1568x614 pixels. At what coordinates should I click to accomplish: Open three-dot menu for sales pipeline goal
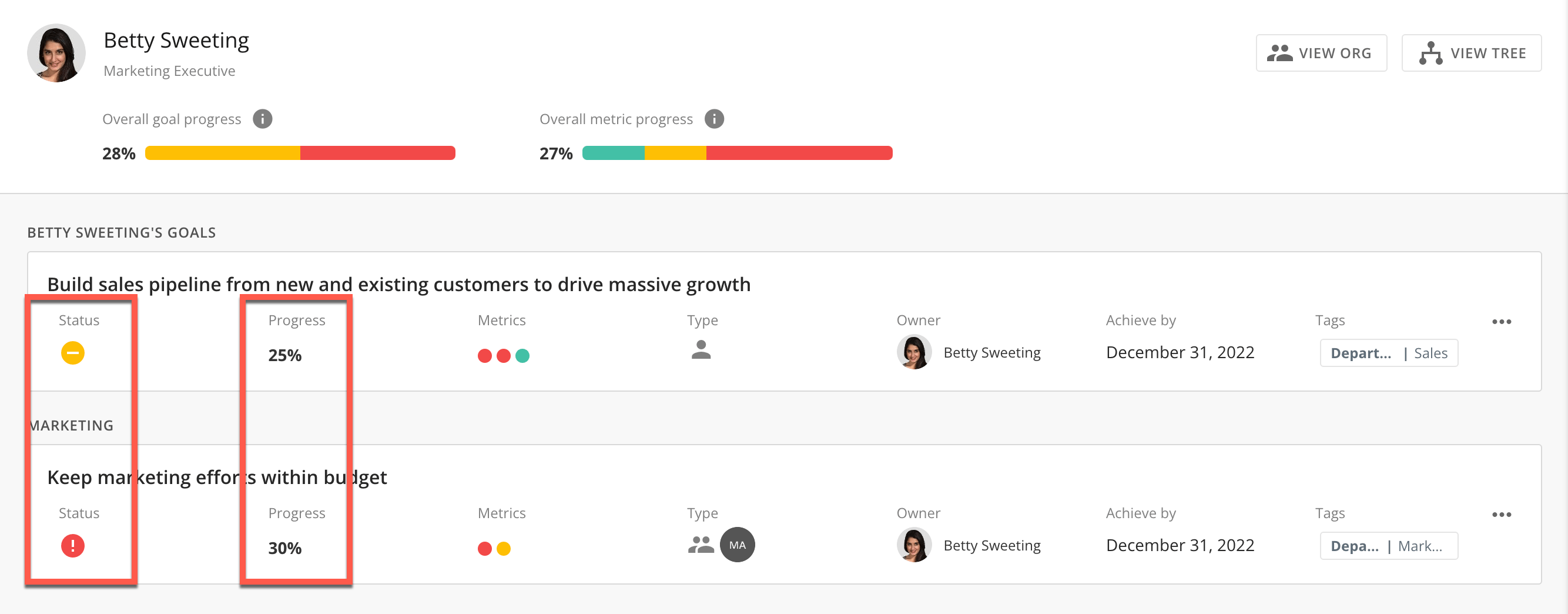(1501, 322)
